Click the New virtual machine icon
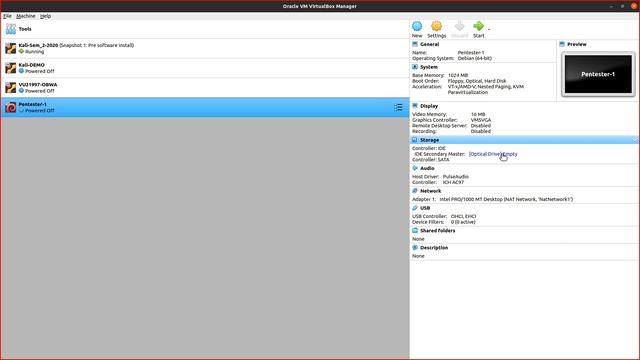This screenshot has height=360, width=640. pyautogui.click(x=417, y=27)
